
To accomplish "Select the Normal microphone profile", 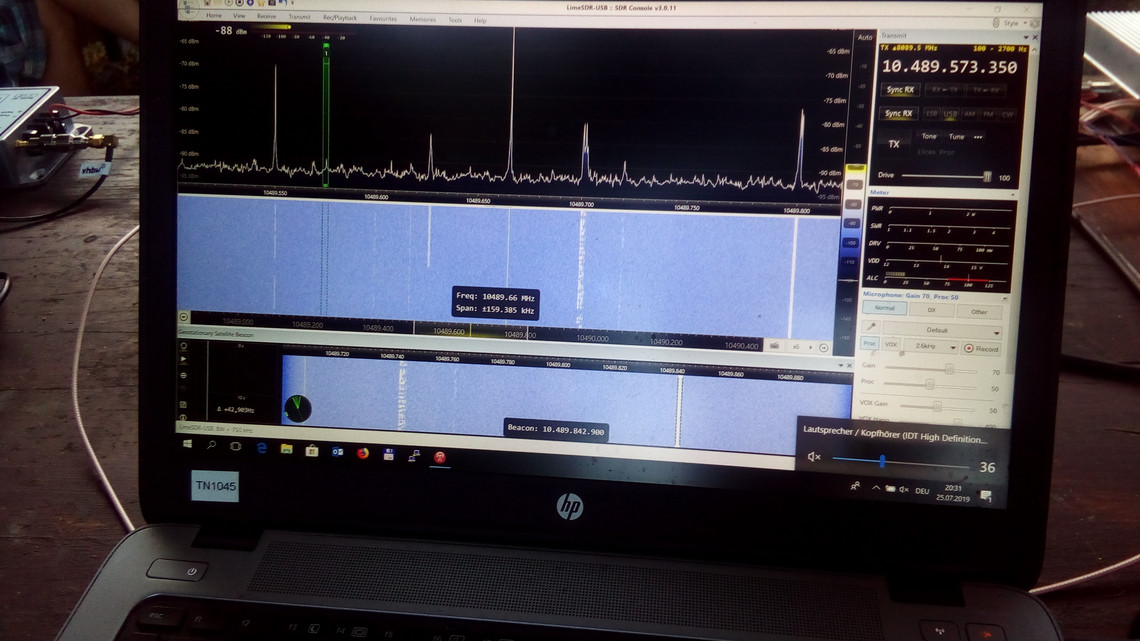I will coord(885,308).
